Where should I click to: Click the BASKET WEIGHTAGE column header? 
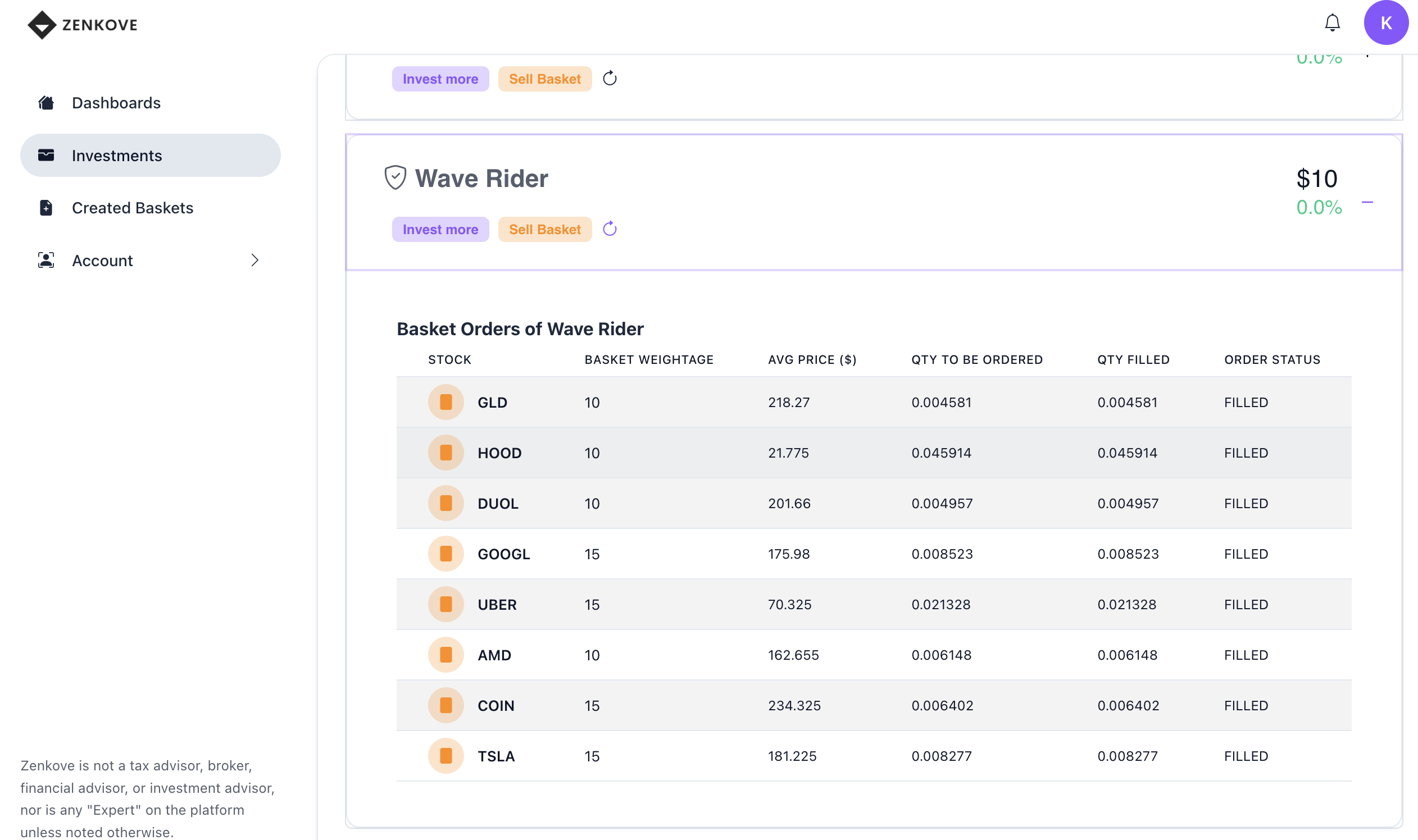tap(649, 360)
